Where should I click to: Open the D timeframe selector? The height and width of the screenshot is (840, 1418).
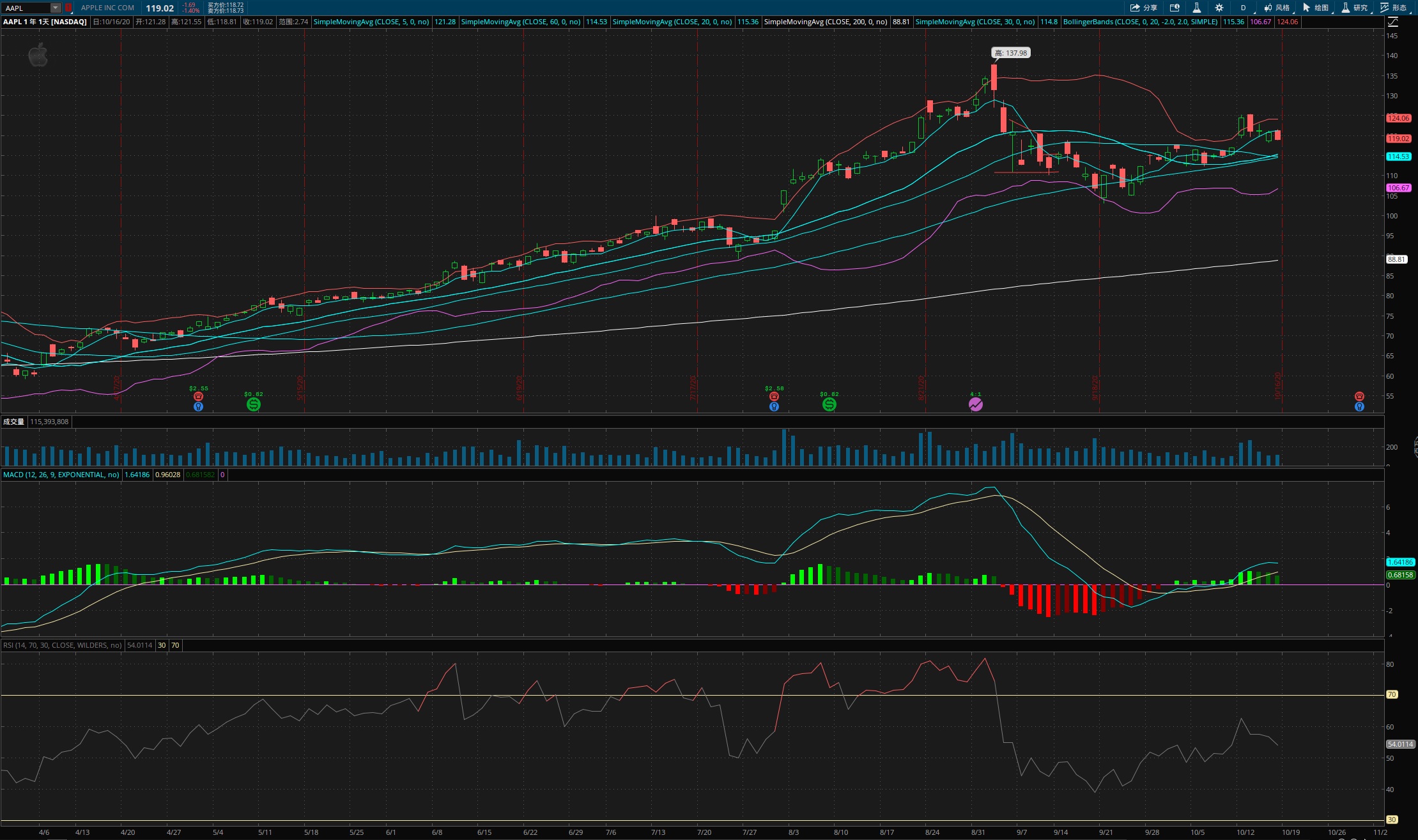coord(1243,8)
